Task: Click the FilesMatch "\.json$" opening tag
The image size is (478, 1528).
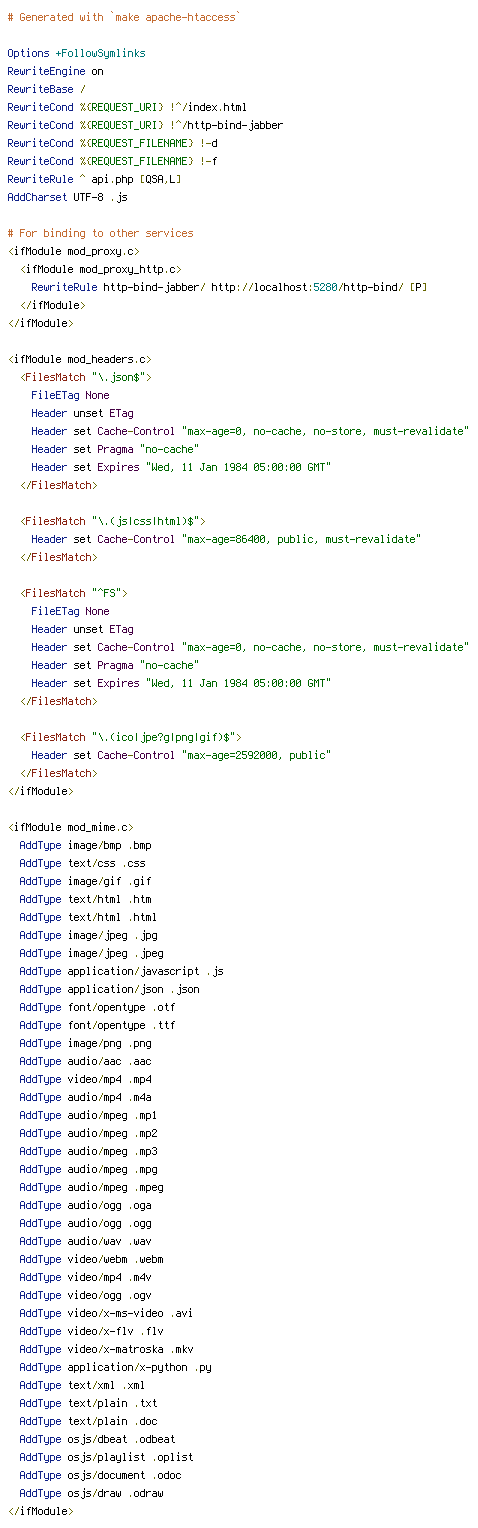Action: point(85,377)
